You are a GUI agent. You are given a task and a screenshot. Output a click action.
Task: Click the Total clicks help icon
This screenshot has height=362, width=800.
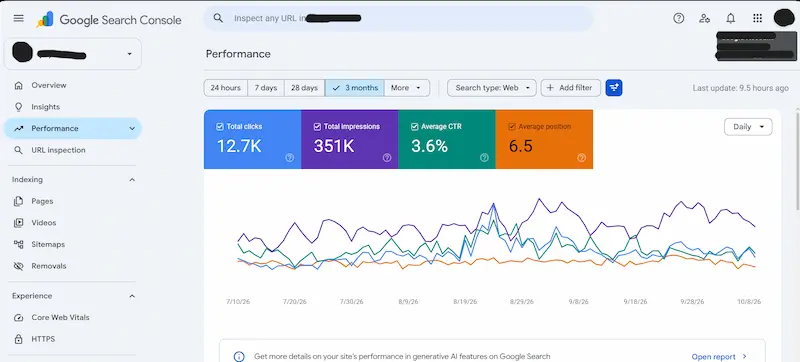coord(290,158)
